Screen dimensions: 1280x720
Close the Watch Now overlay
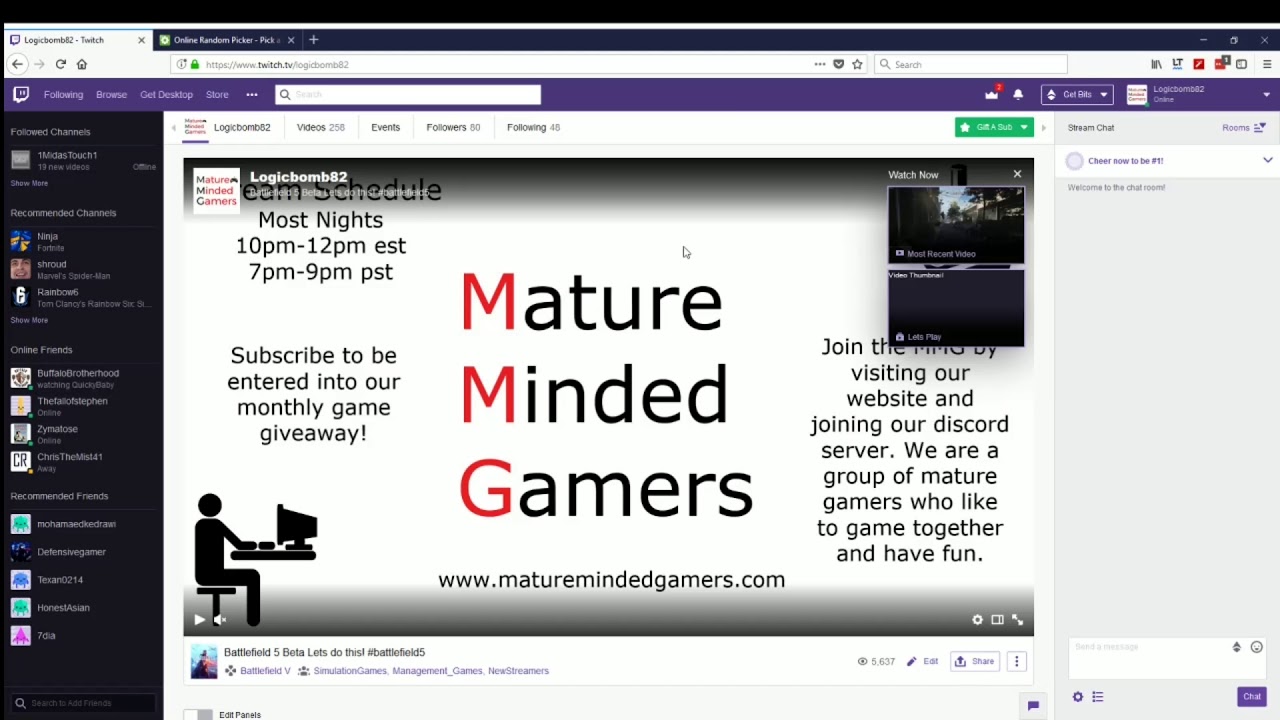(1017, 174)
